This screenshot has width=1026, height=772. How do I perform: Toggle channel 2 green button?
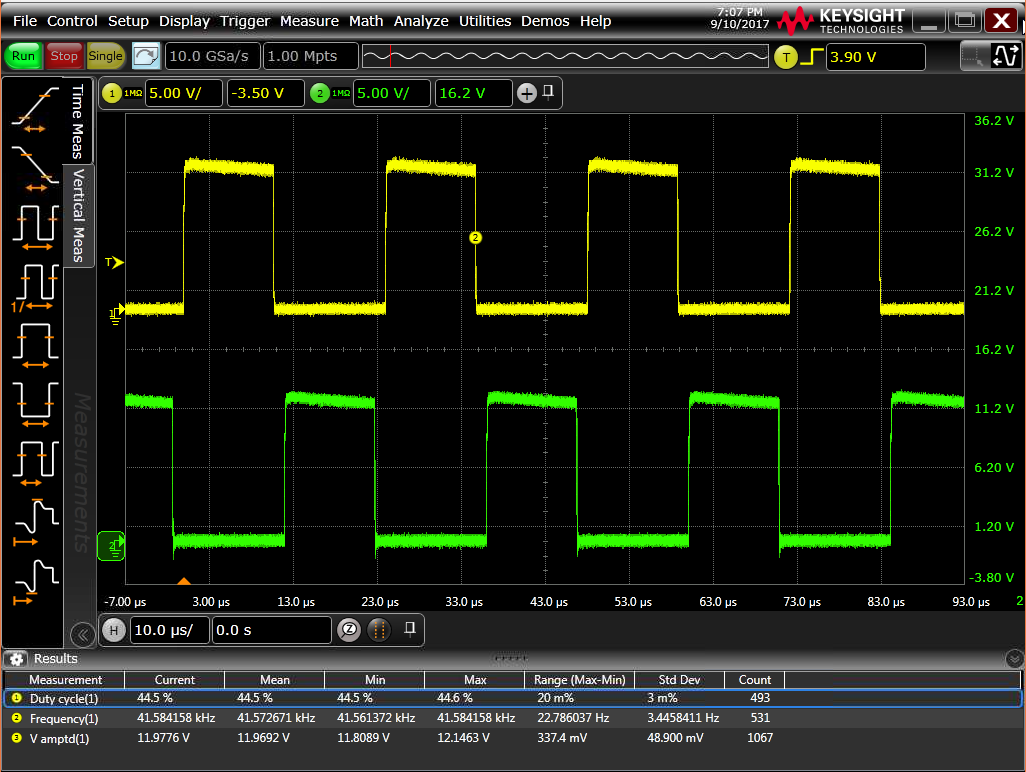tap(319, 94)
